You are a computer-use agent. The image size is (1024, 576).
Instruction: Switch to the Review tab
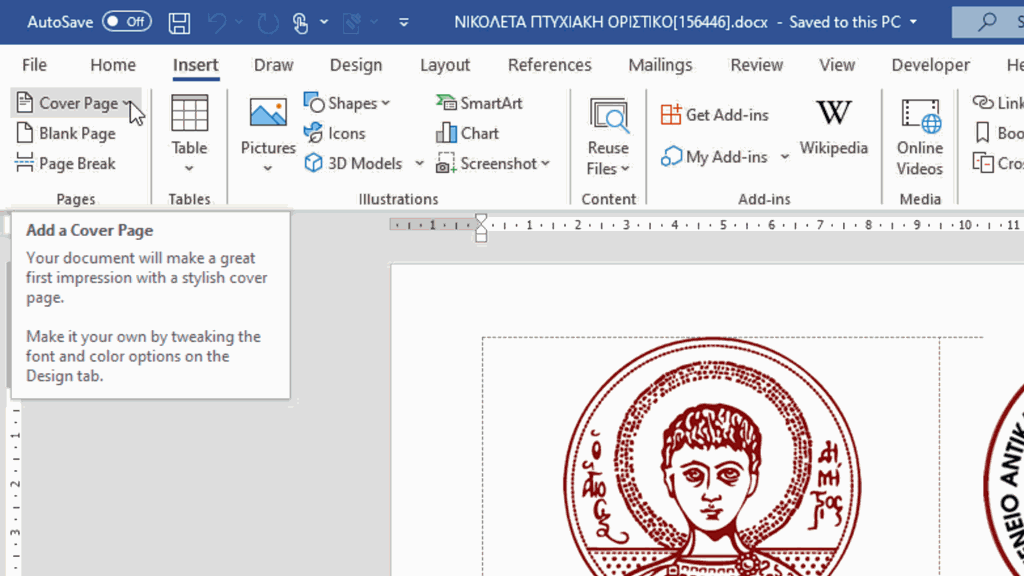point(757,65)
